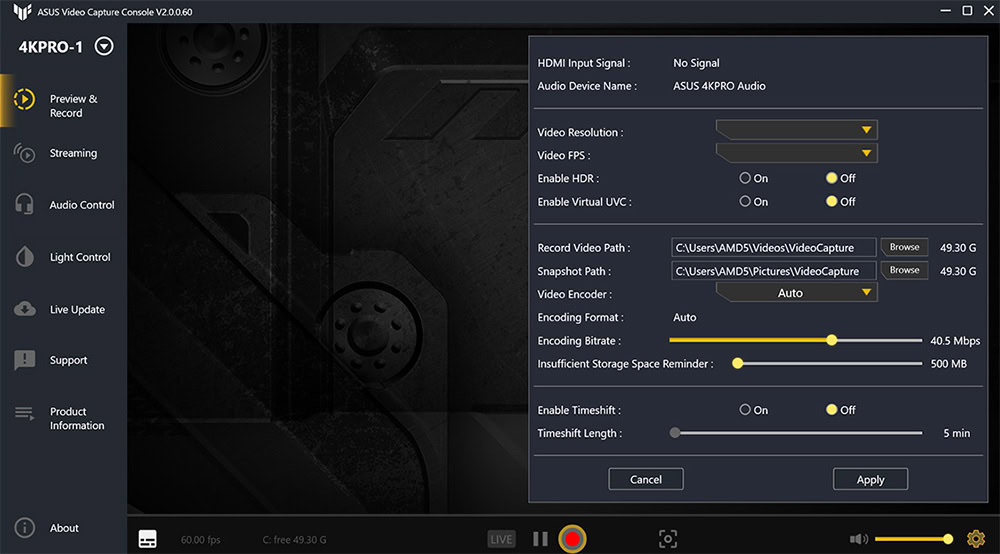
Task: Open settings via the gear icon
Action: 976,539
